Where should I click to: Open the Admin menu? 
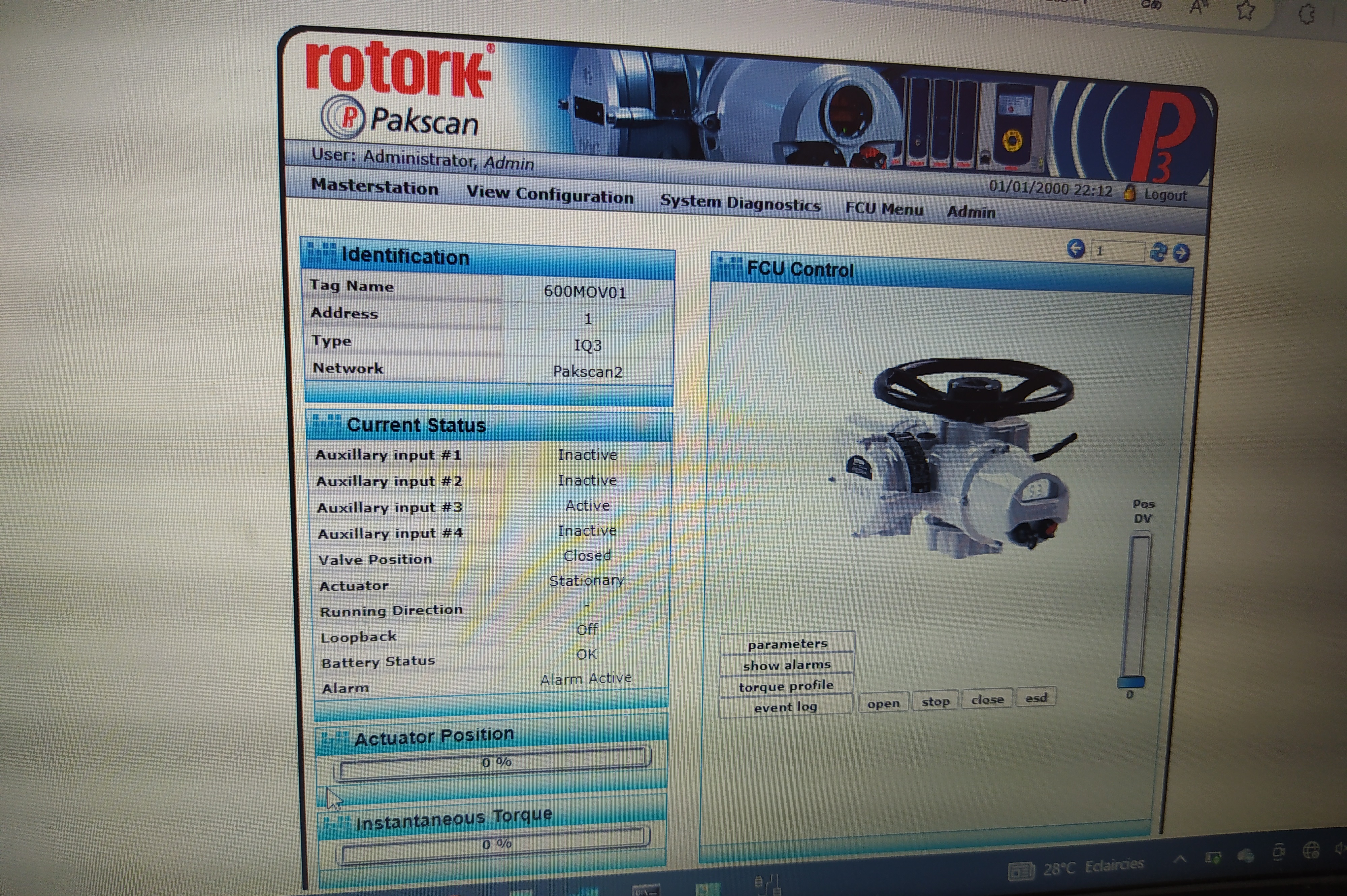971,212
